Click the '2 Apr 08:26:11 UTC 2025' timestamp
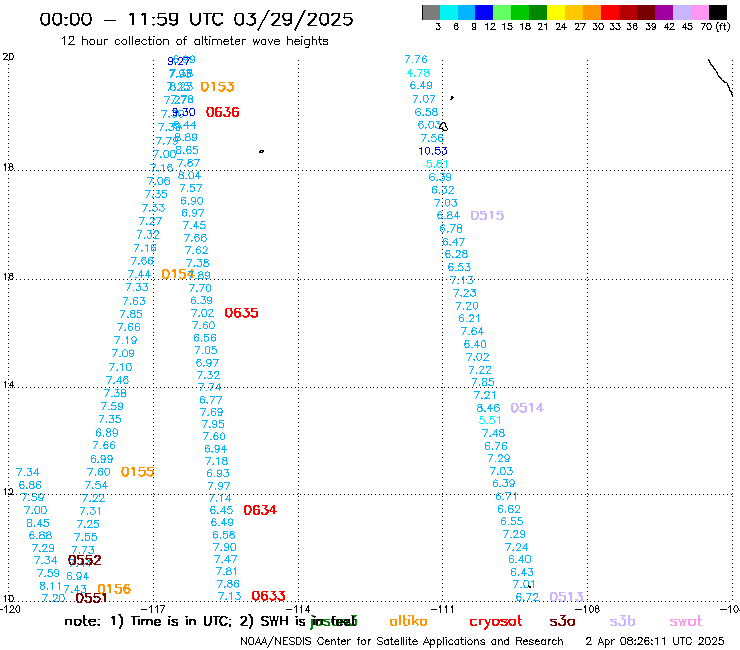Screen dimensions: 740x650 [655, 642]
